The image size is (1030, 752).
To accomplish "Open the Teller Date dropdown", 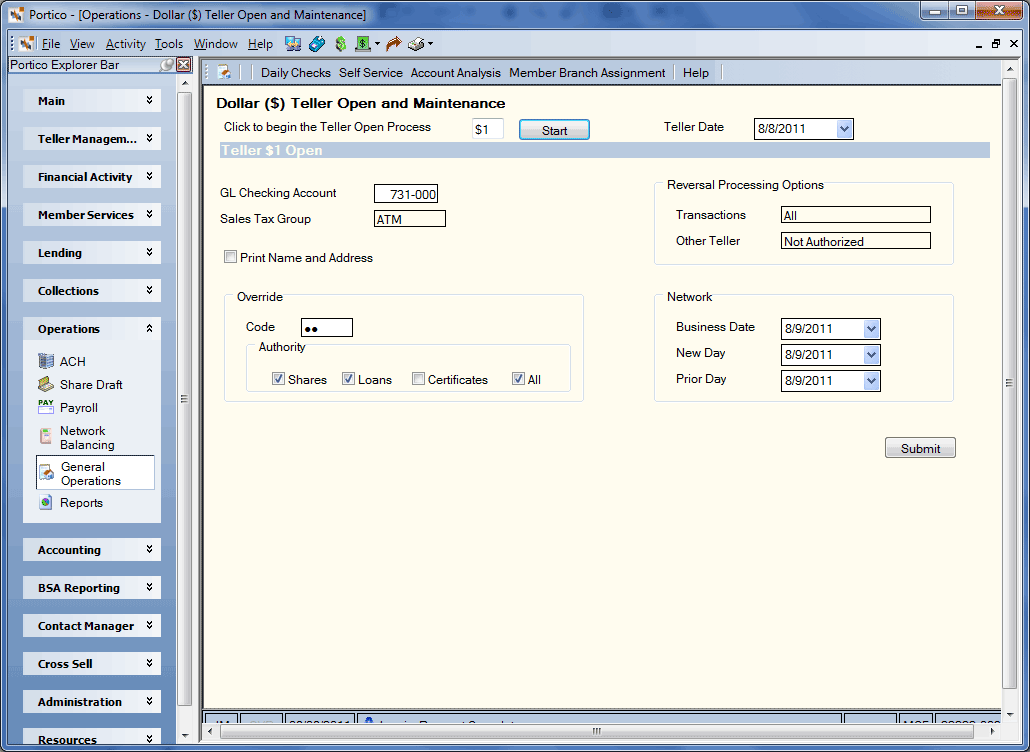I will pos(845,129).
